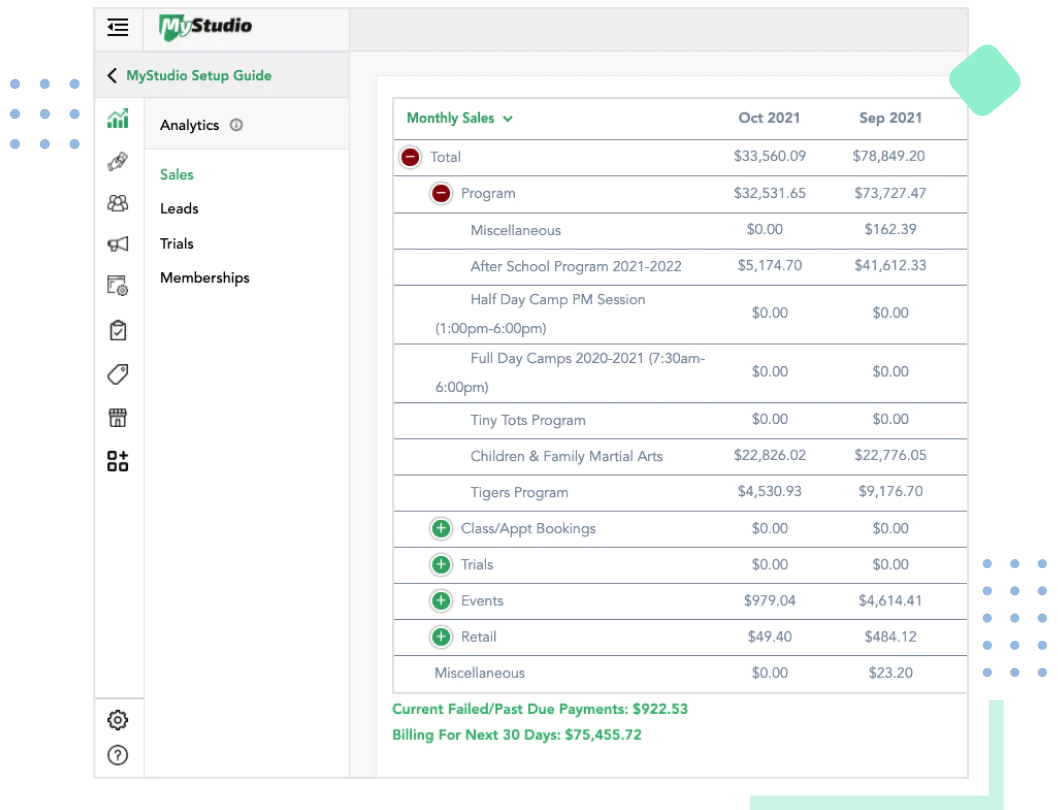Open the add apps grid sidebar icon
This screenshot has width=1058, height=810.
117,461
